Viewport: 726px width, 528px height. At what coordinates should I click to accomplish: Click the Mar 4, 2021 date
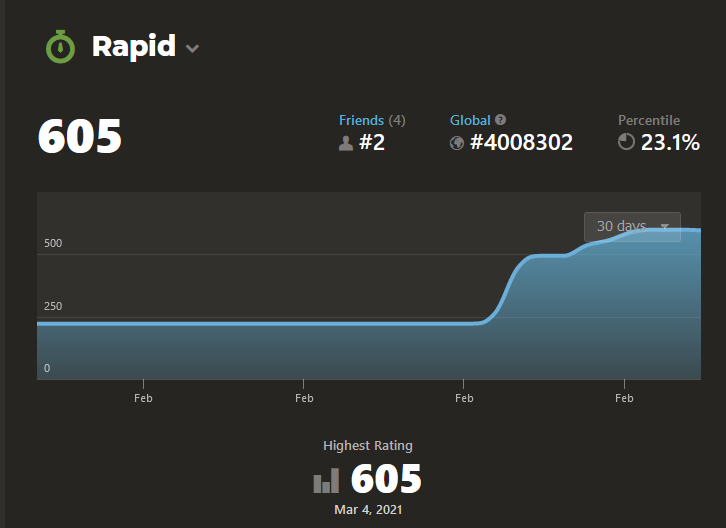pyautogui.click(x=368, y=509)
